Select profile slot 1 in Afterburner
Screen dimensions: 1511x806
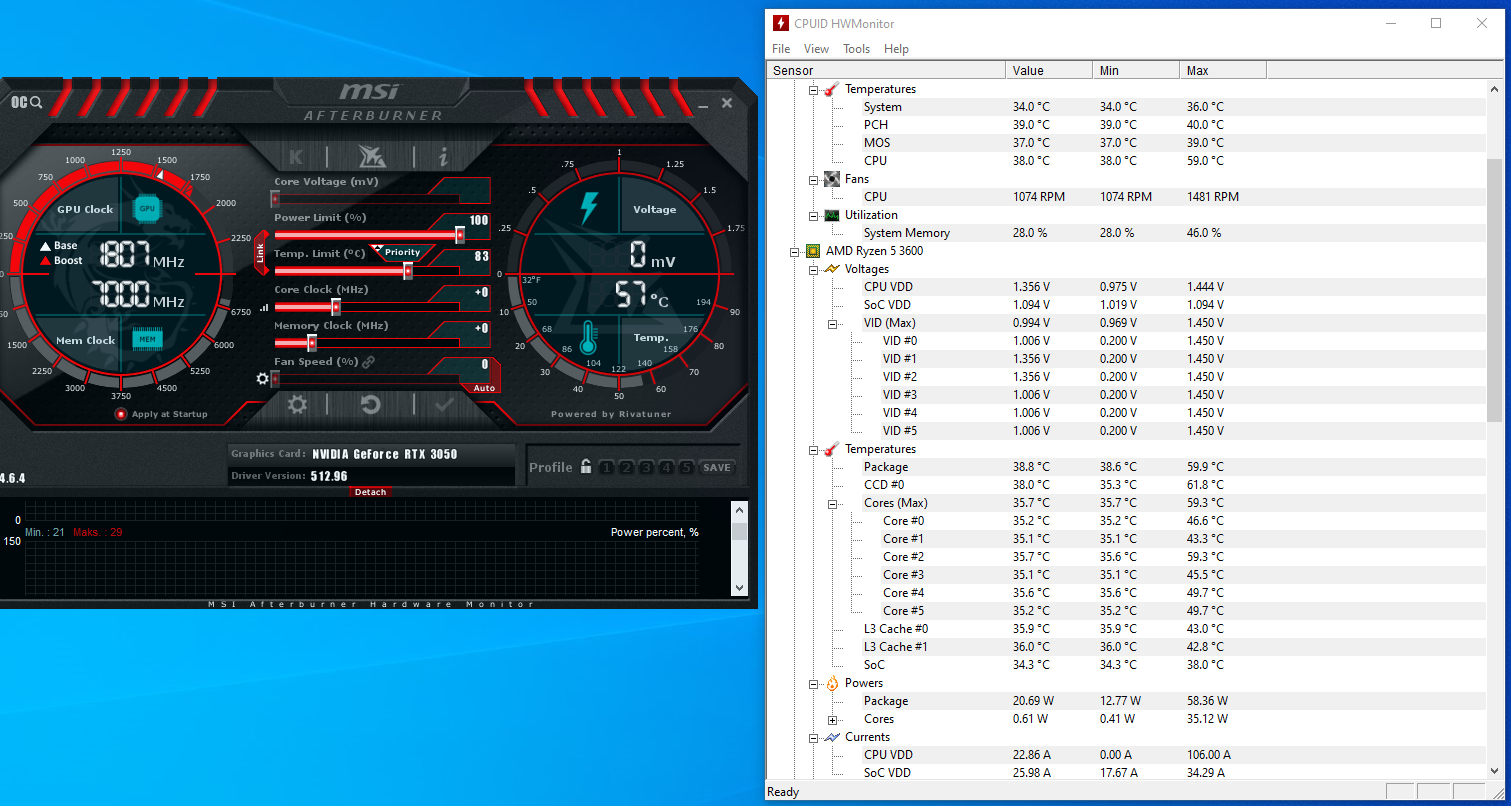[606, 467]
